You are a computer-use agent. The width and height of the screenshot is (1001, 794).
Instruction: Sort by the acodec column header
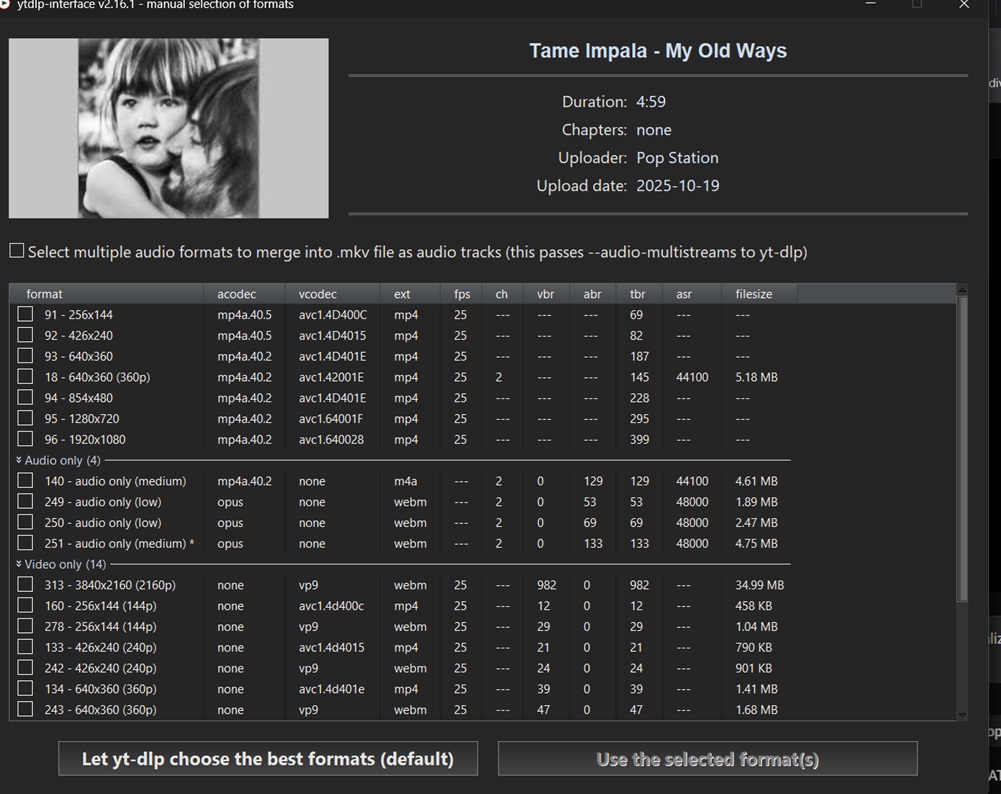[x=244, y=294]
